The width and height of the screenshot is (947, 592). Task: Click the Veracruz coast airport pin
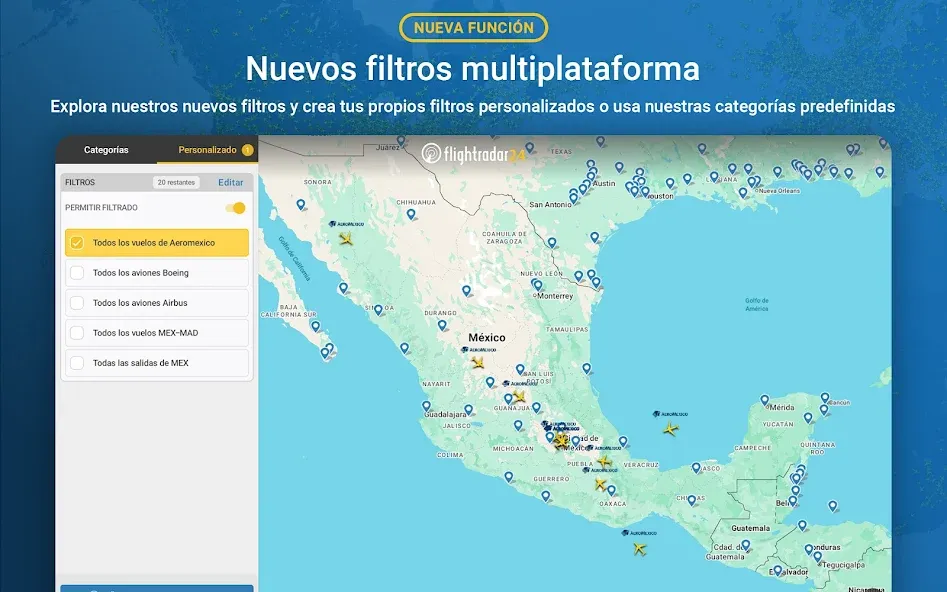[623, 442]
